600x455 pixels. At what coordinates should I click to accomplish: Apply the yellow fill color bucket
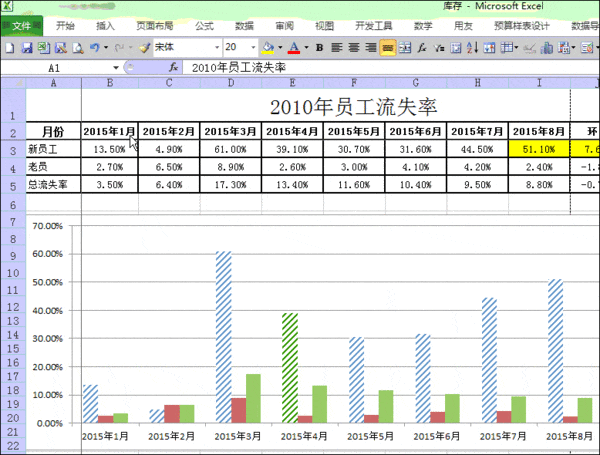(x=268, y=48)
